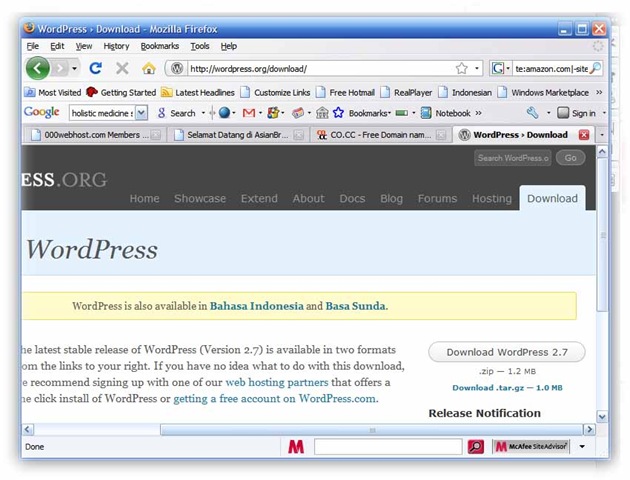
Task: Click the Download .tar.gz link
Action: [507, 388]
